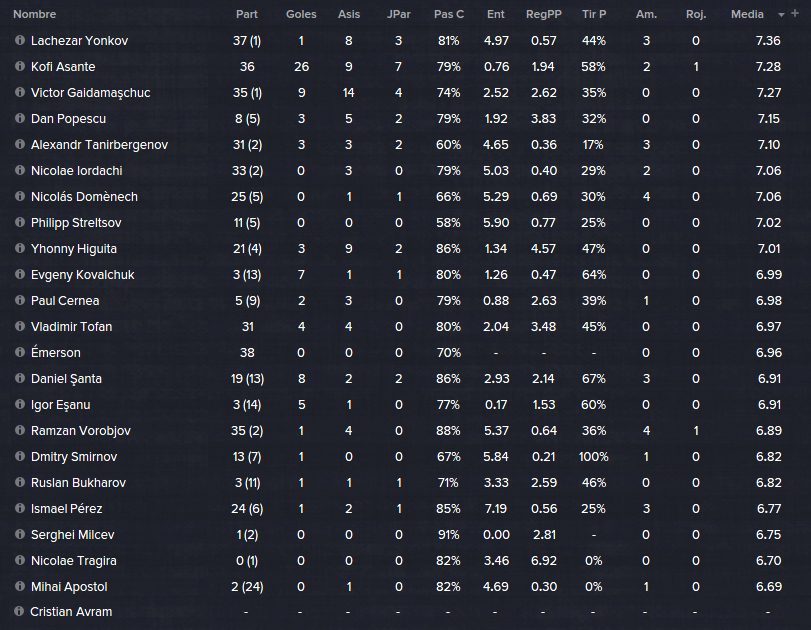The image size is (811, 630).
Task: Sort by Roj. red cards header
Action: (x=696, y=14)
